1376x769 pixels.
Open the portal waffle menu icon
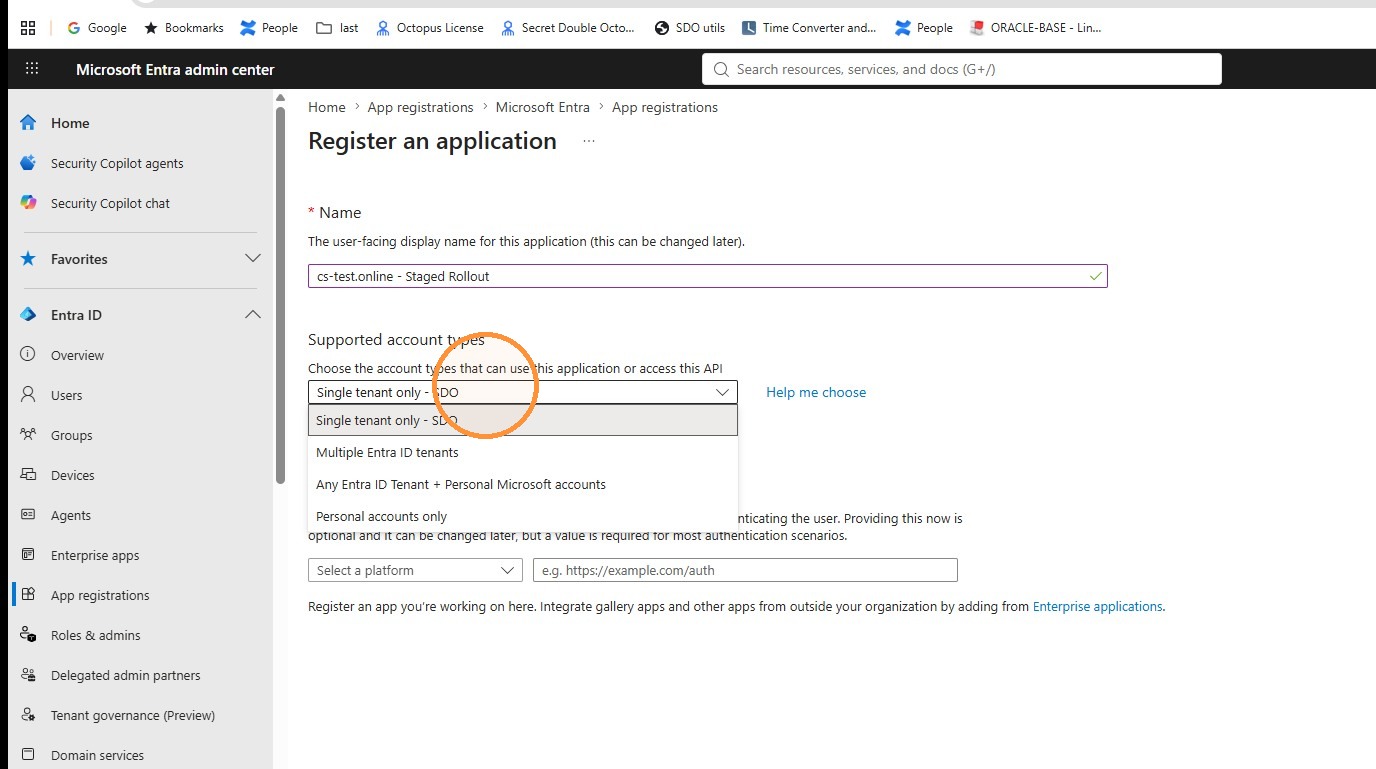[32, 69]
